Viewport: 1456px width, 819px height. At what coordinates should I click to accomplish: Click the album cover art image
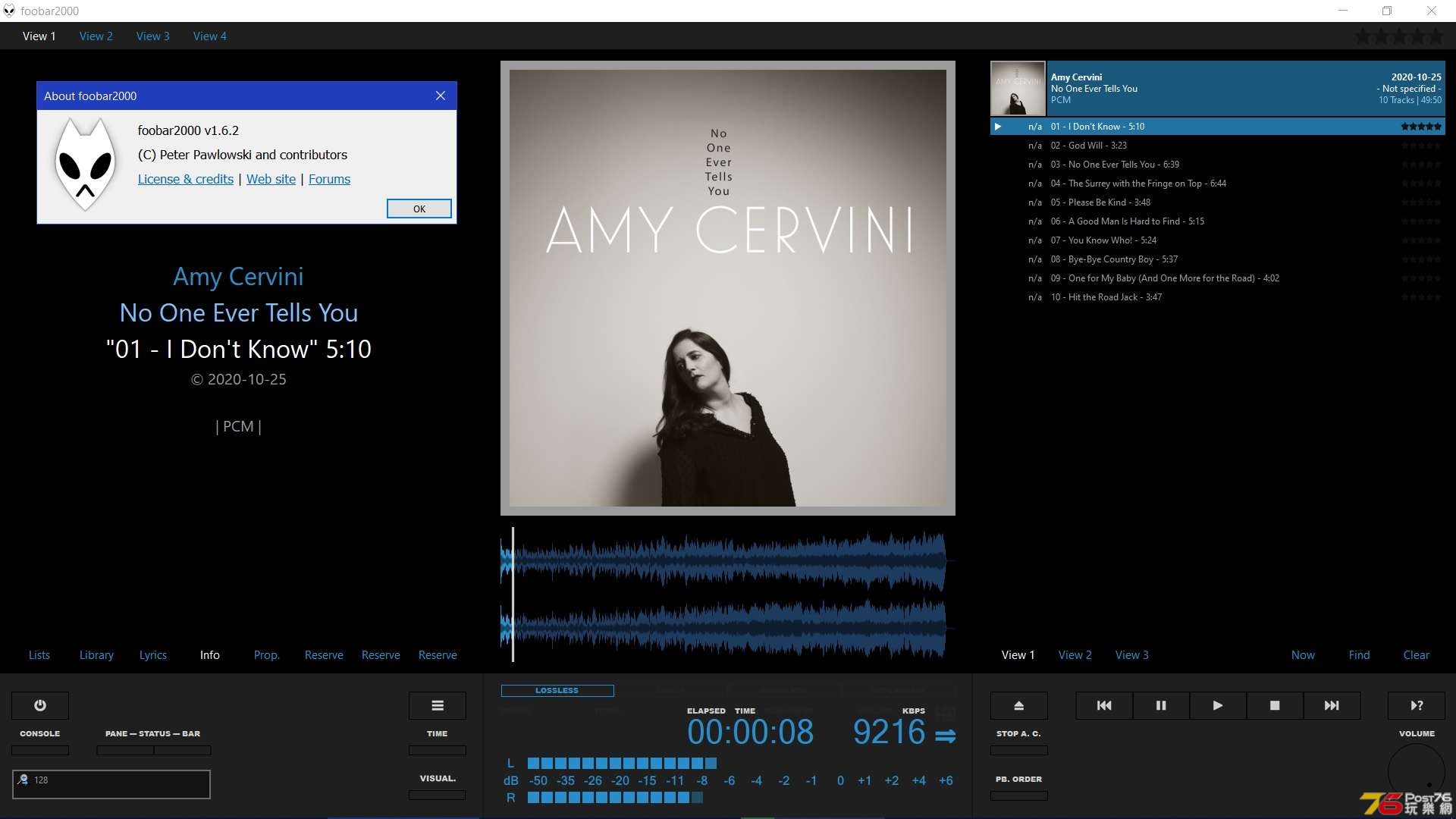[x=728, y=288]
